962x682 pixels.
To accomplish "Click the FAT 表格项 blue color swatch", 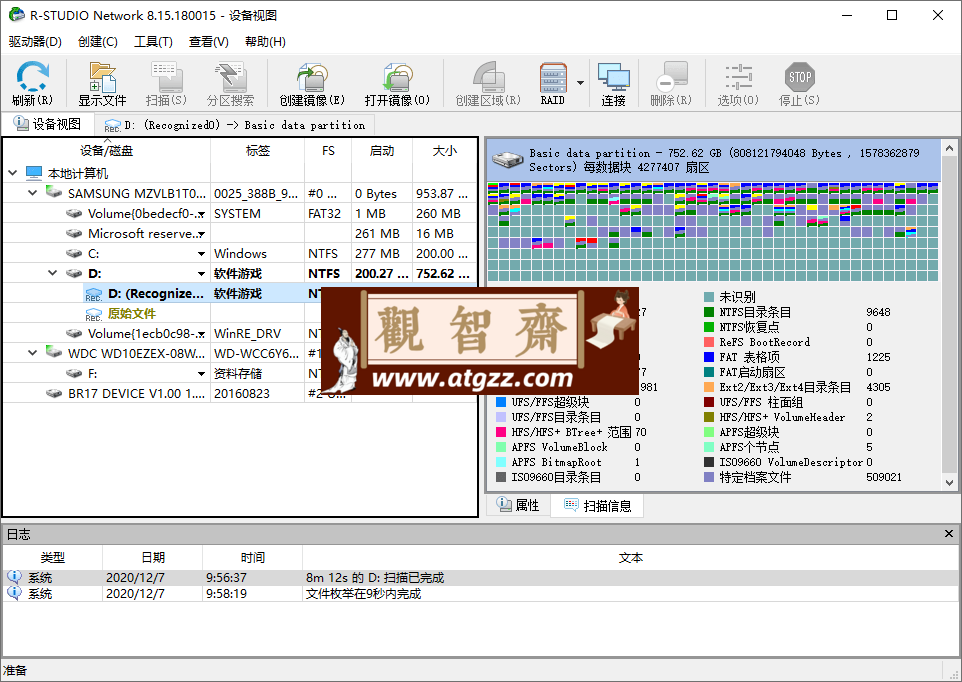I will (709, 357).
